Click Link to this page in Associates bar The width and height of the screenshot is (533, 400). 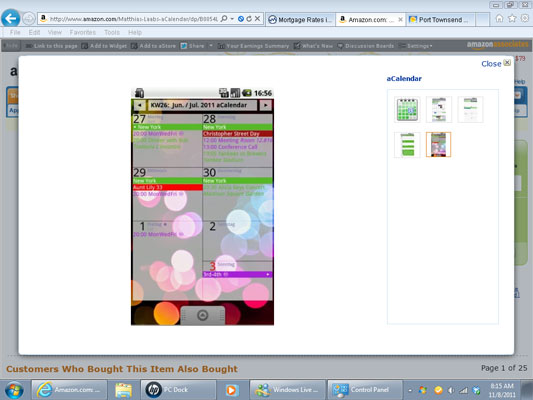52,46
